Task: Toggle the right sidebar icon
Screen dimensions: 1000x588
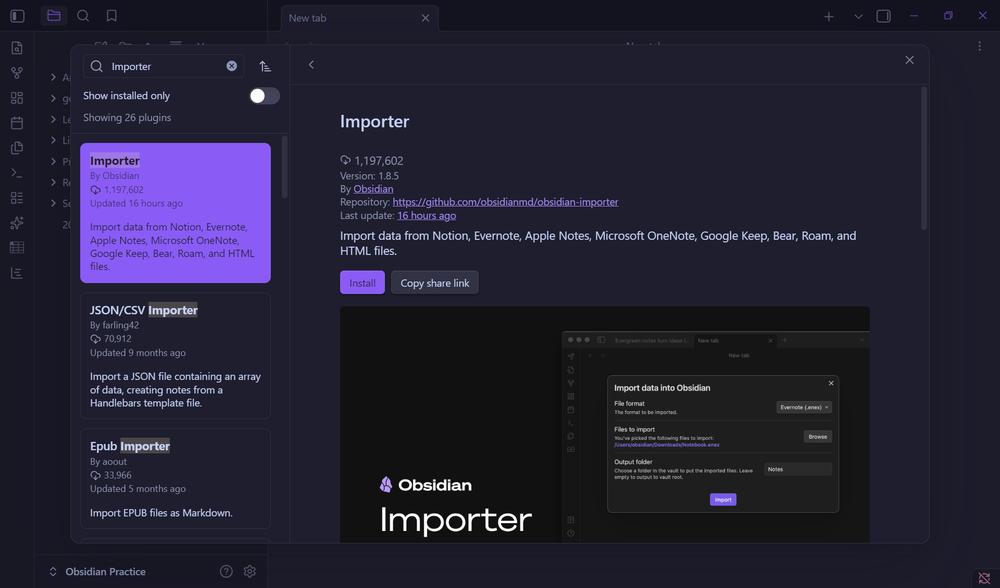Action: point(883,16)
